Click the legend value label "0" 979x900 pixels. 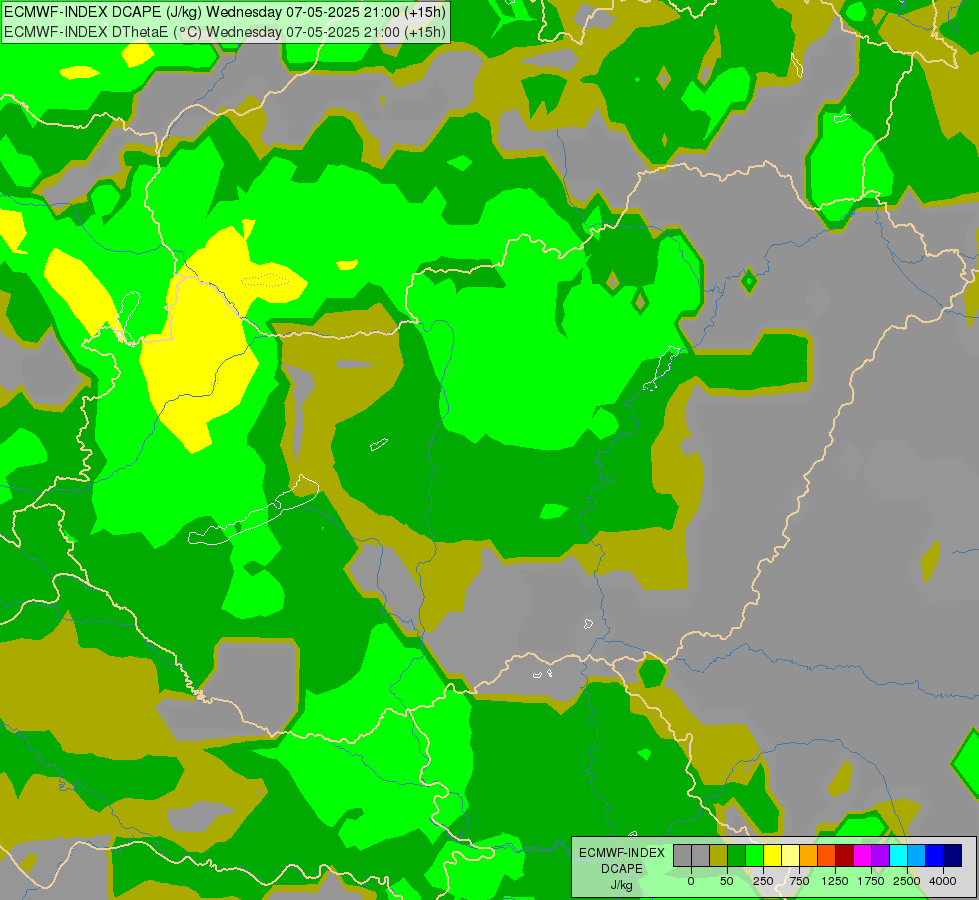[x=691, y=881]
